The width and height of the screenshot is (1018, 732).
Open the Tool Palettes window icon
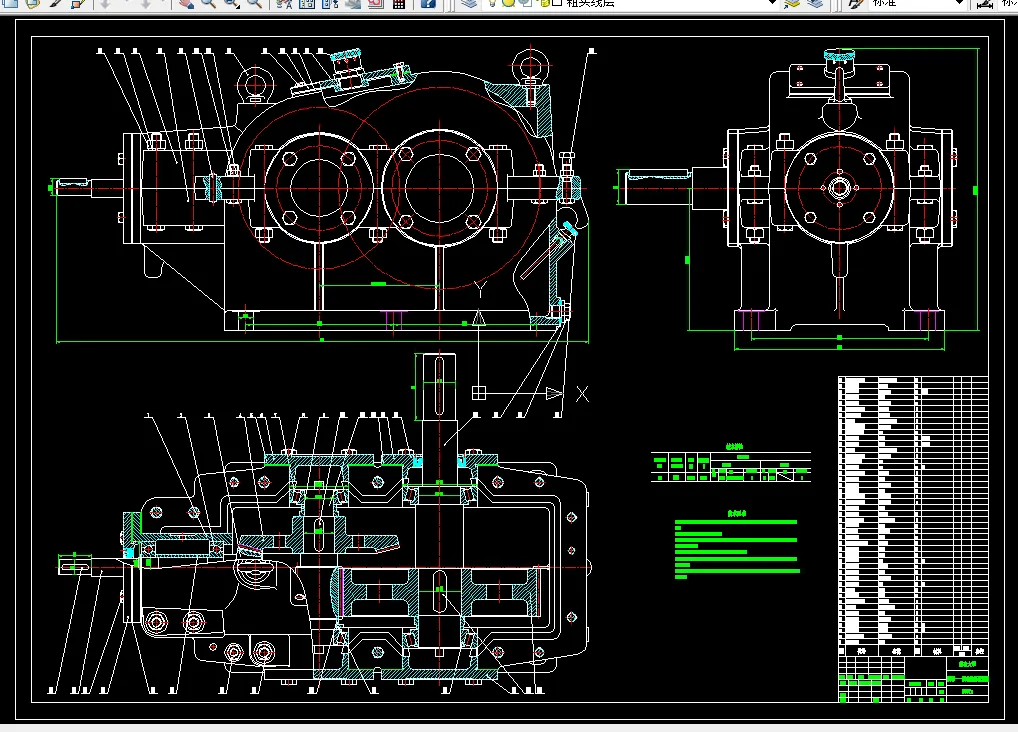[x=330, y=3]
